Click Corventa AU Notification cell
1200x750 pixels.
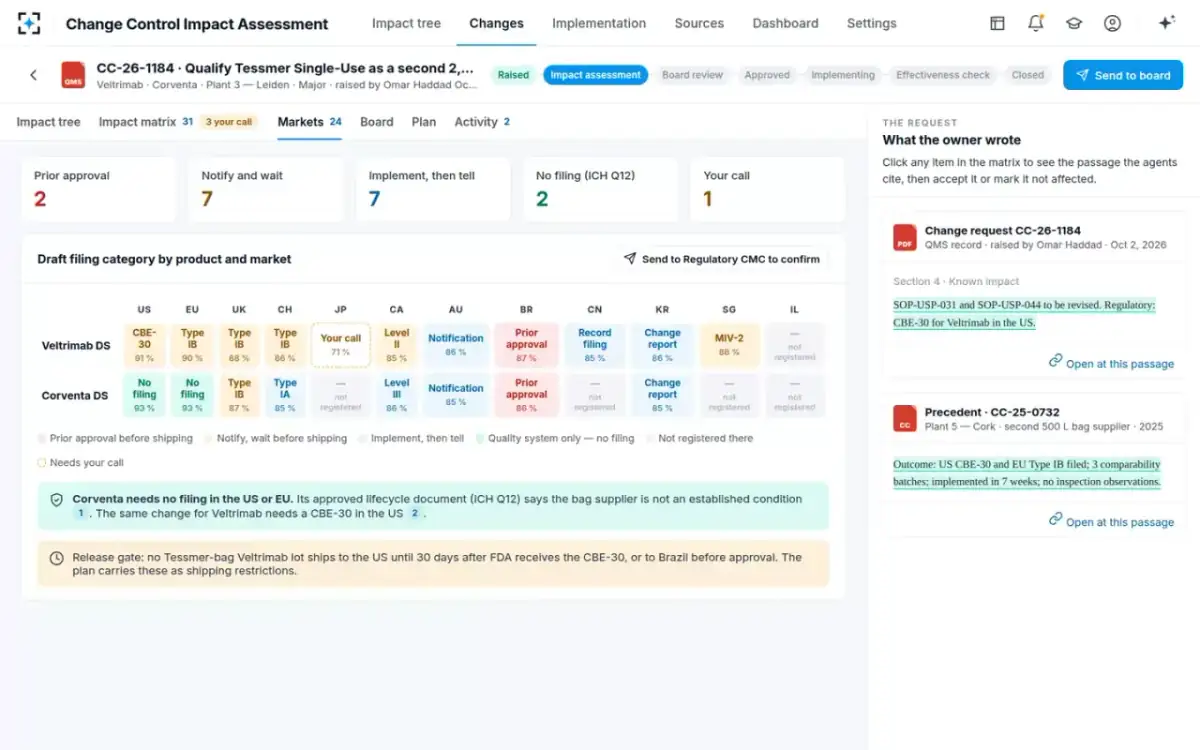(456, 395)
